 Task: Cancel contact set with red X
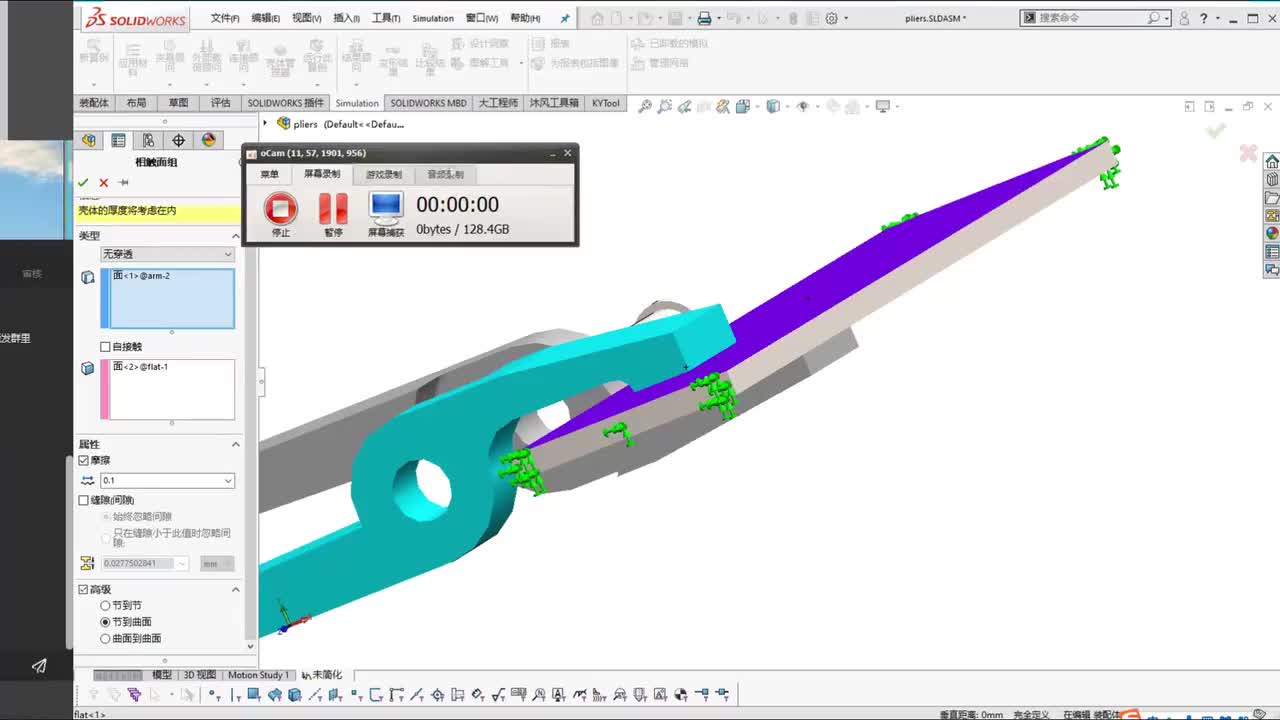coord(103,183)
